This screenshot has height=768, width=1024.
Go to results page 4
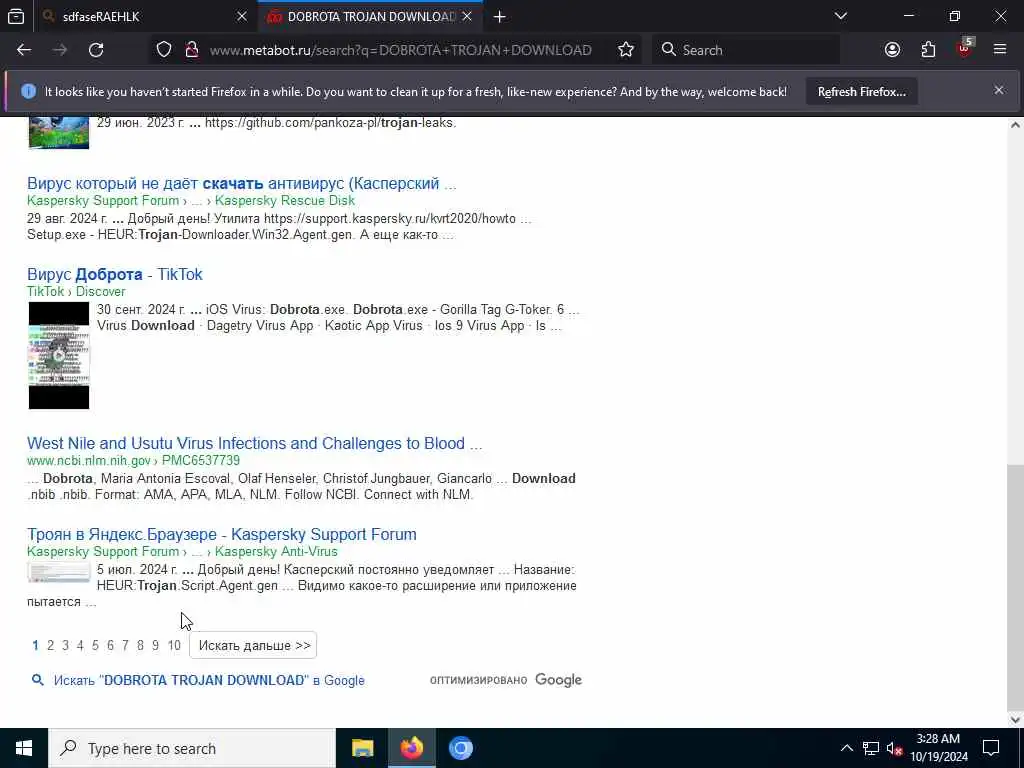click(80, 645)
